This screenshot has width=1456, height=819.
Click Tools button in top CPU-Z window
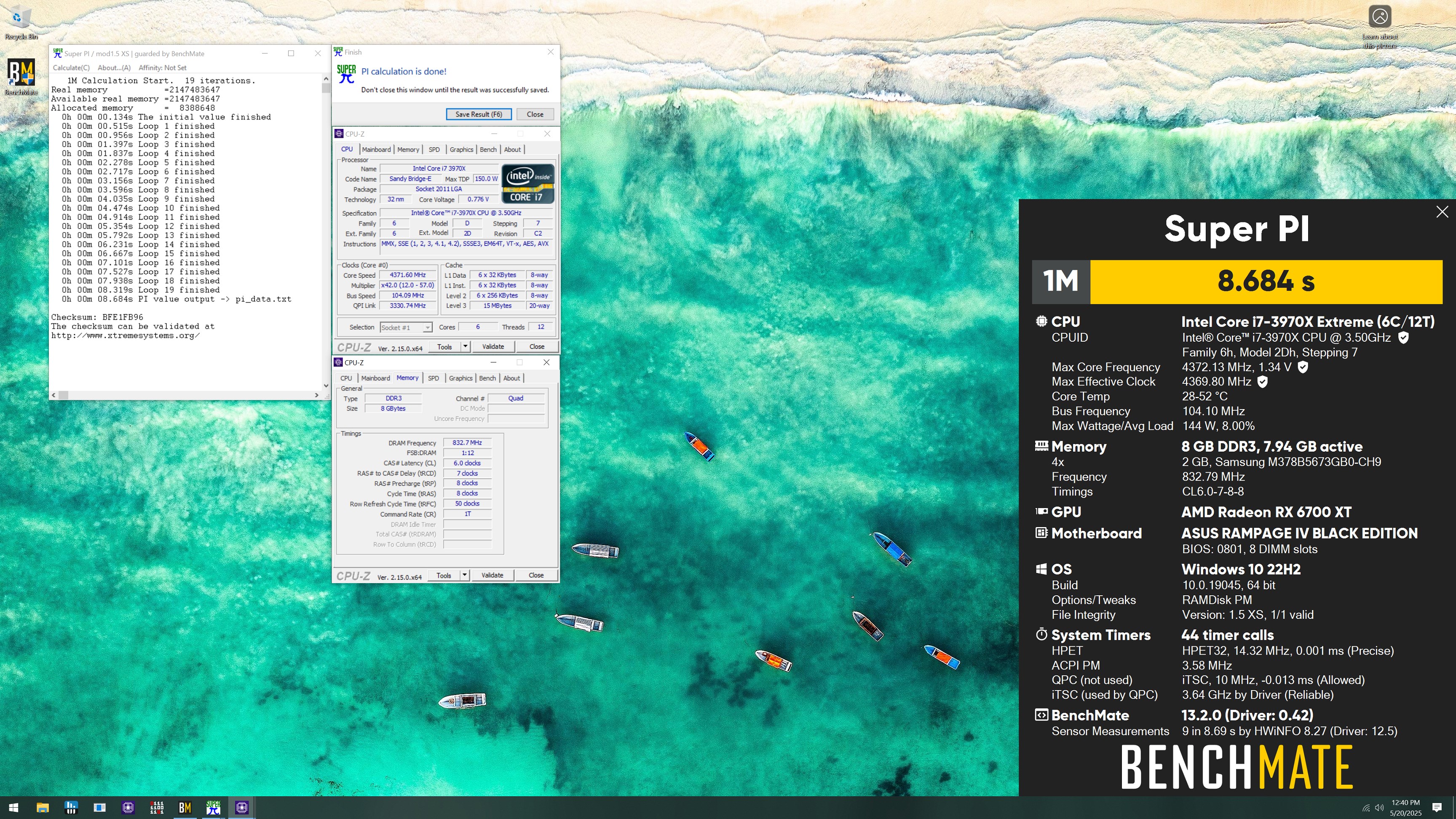(445, 346)
